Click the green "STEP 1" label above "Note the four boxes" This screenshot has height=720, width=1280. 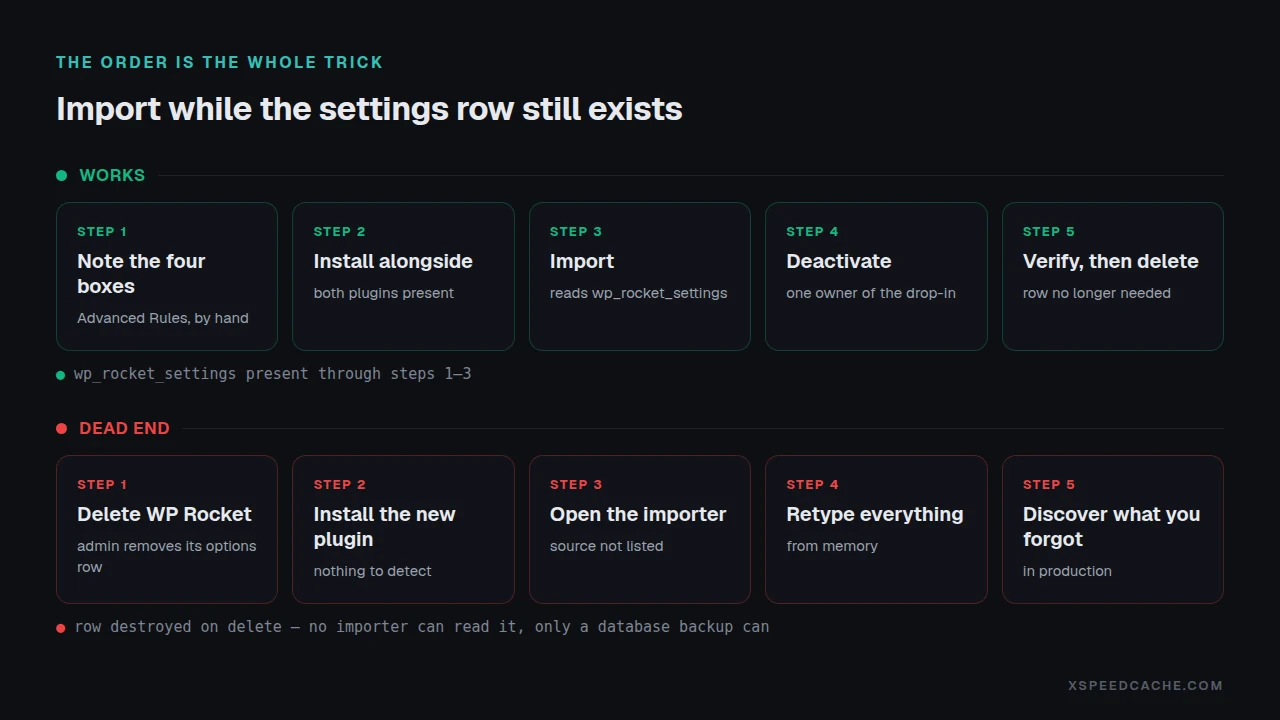102,231
